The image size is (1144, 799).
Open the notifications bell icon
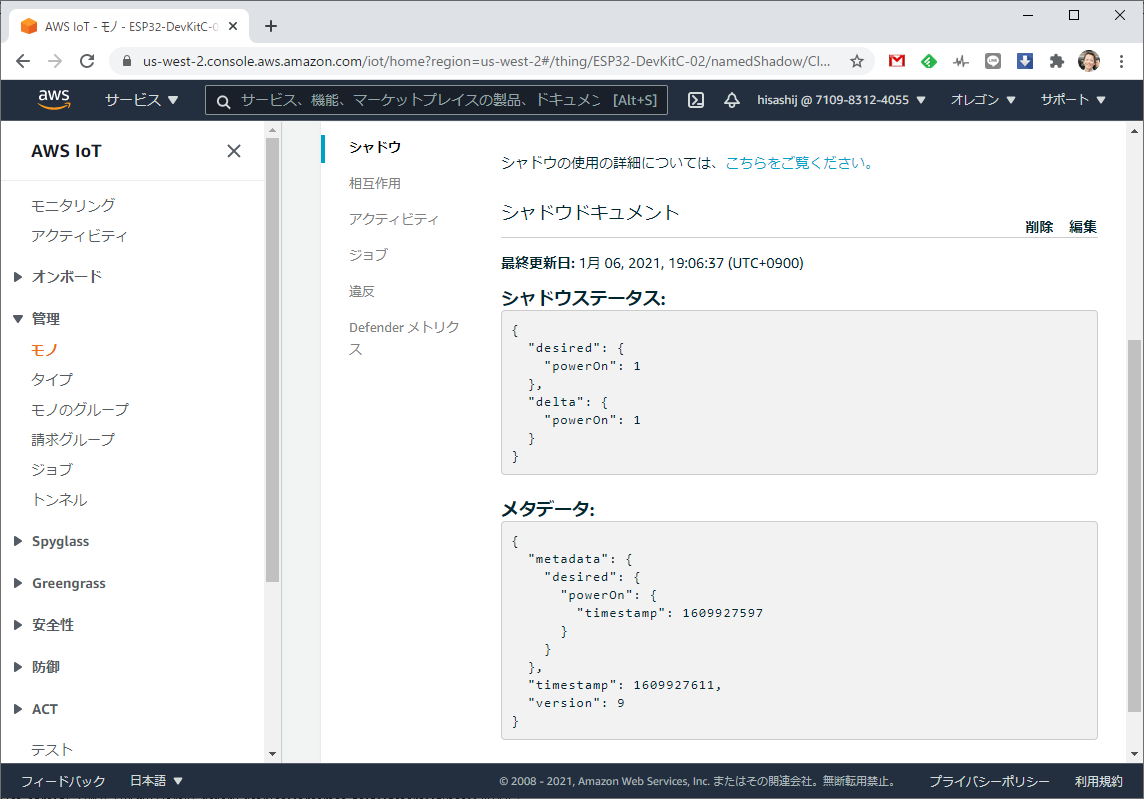click(732, 100)
